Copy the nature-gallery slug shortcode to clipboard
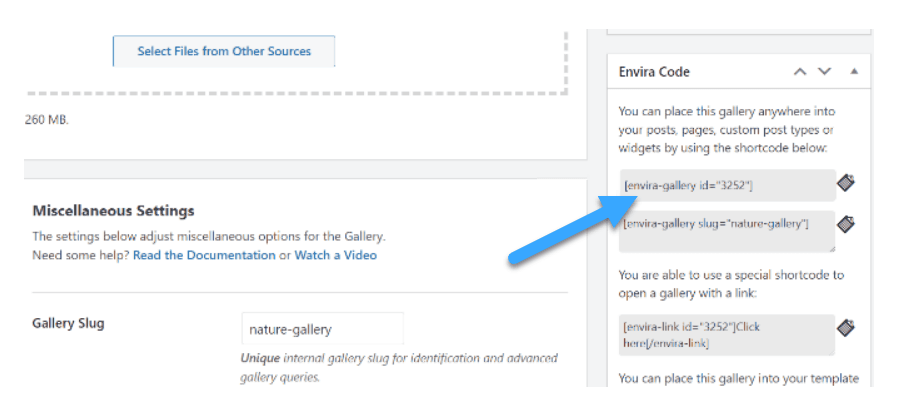898x413 pixels. 846,224
